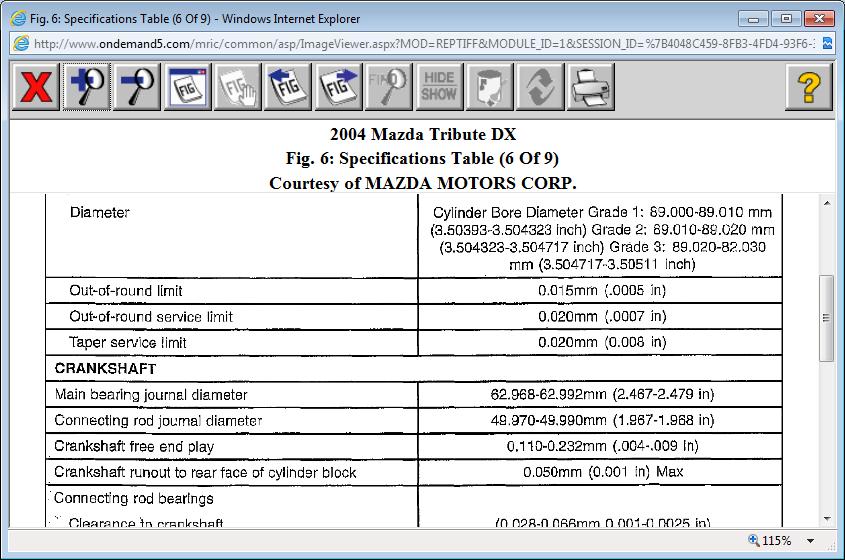The height and width of the screenshot is (560, 845).
Task: Click the value 0.015mm (.0005 in)
Action: tap(602, 291)
